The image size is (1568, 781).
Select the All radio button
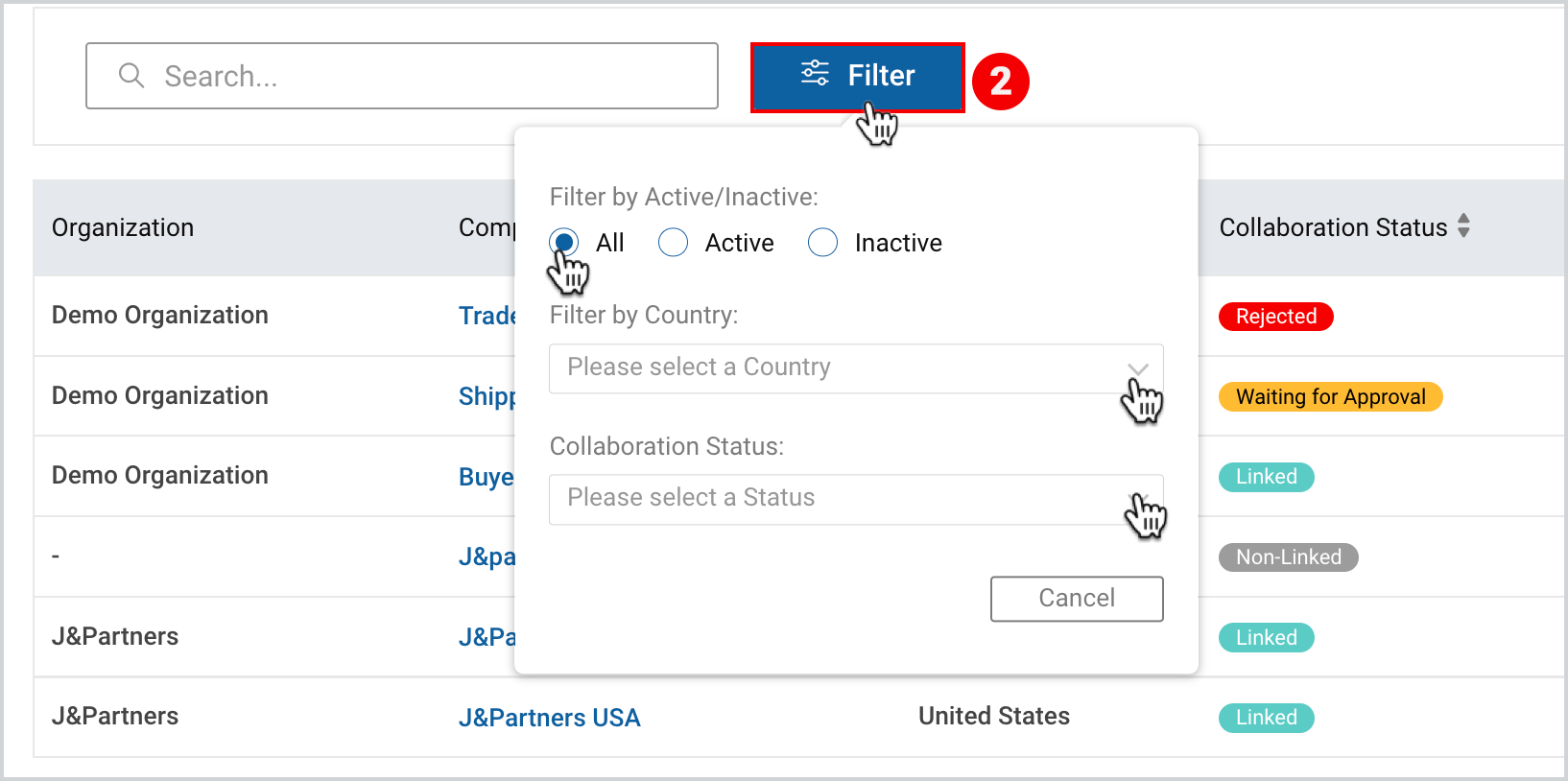click(x=564, y=243)
